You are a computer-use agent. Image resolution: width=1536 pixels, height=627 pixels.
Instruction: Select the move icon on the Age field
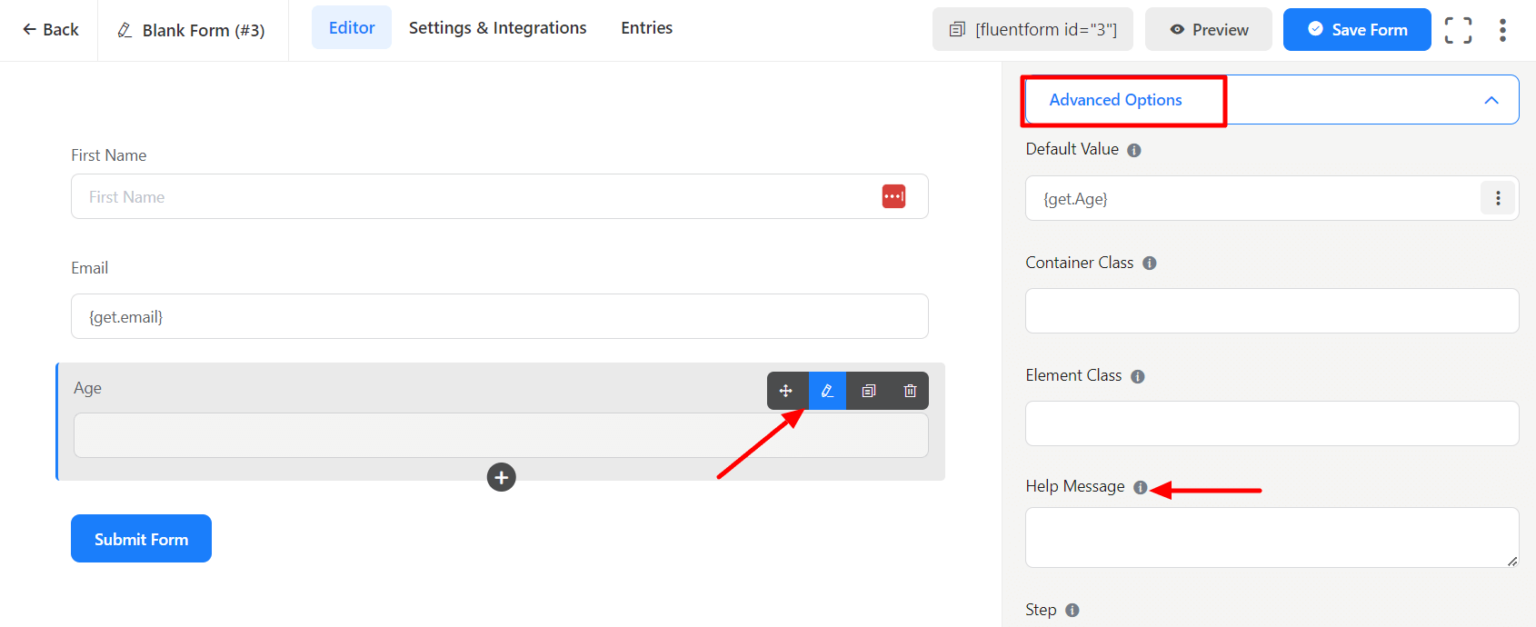787,390
